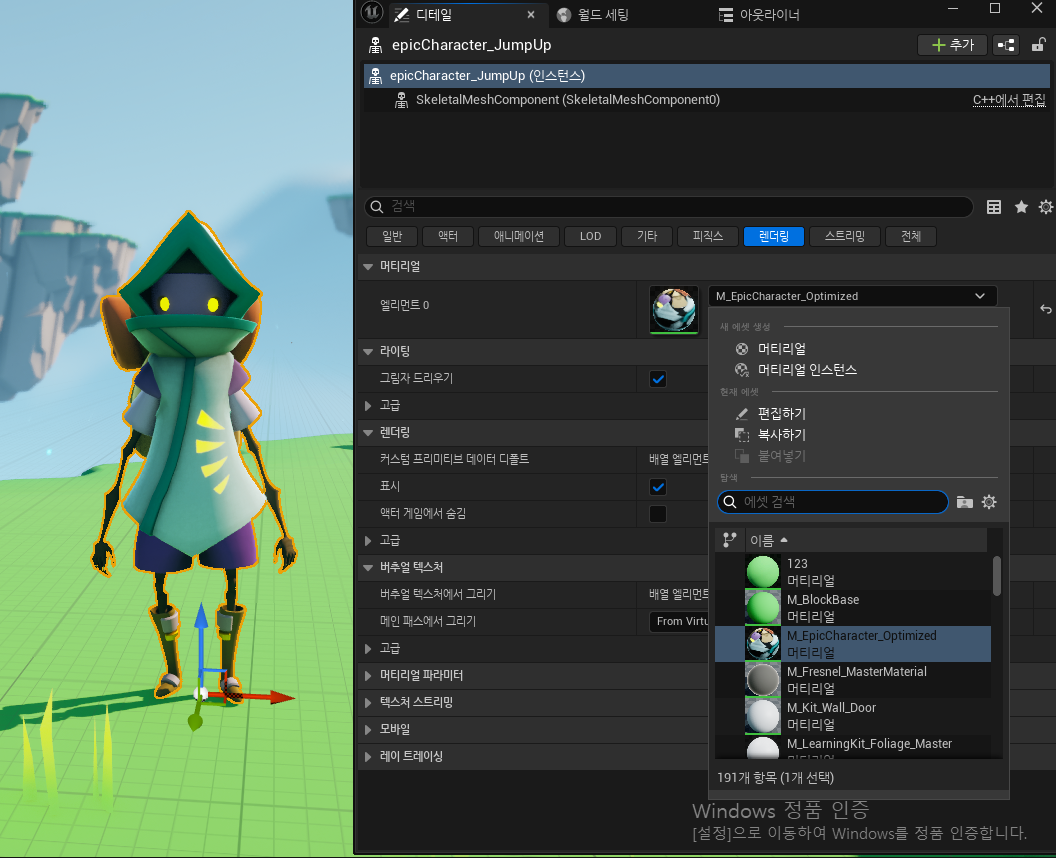
Task: Select the 피직스 filter tab
Action: tap(707, 236)
